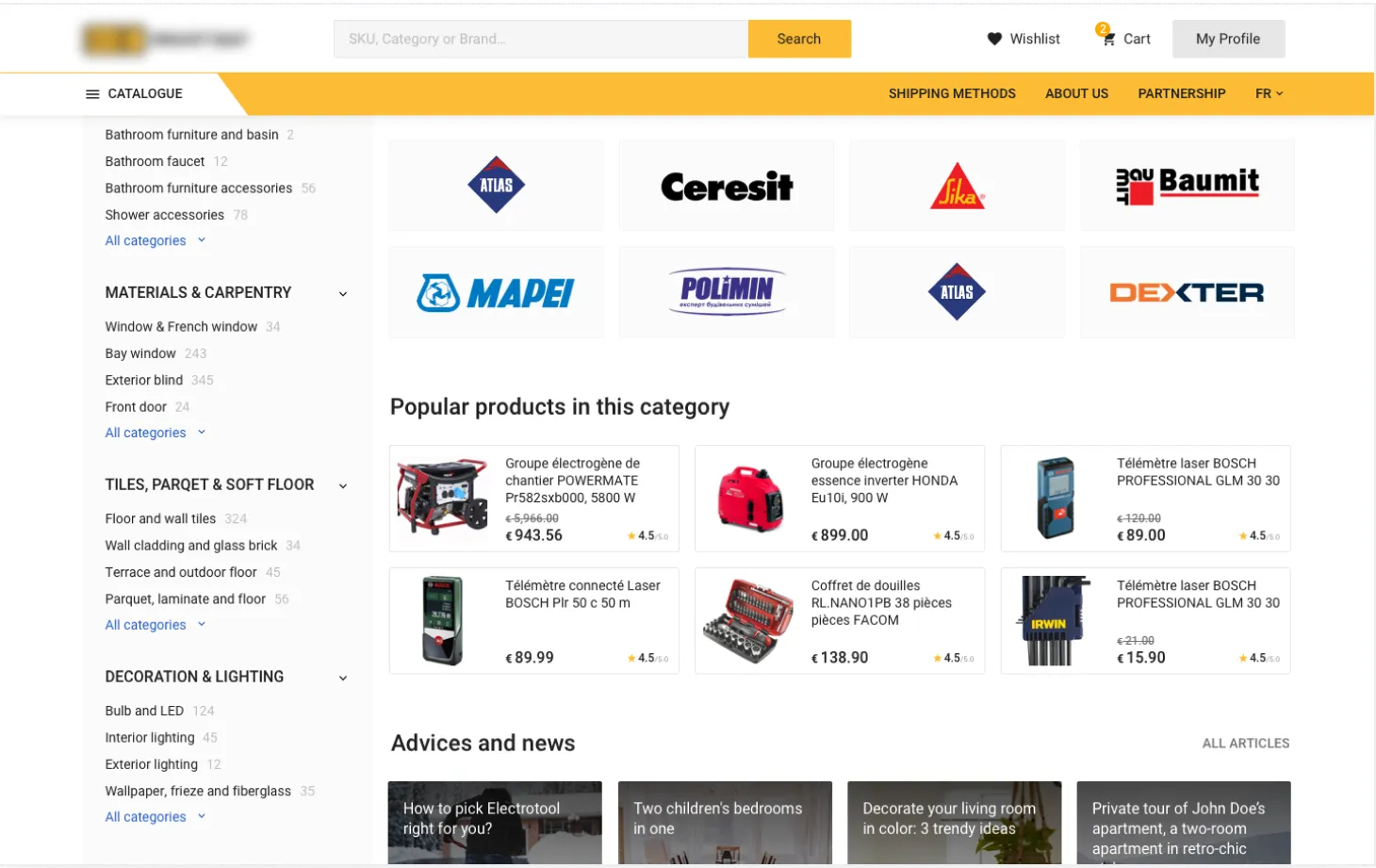1376x868 pixels.
Task: Go to the Partnership page
Action: [1182, 93]
